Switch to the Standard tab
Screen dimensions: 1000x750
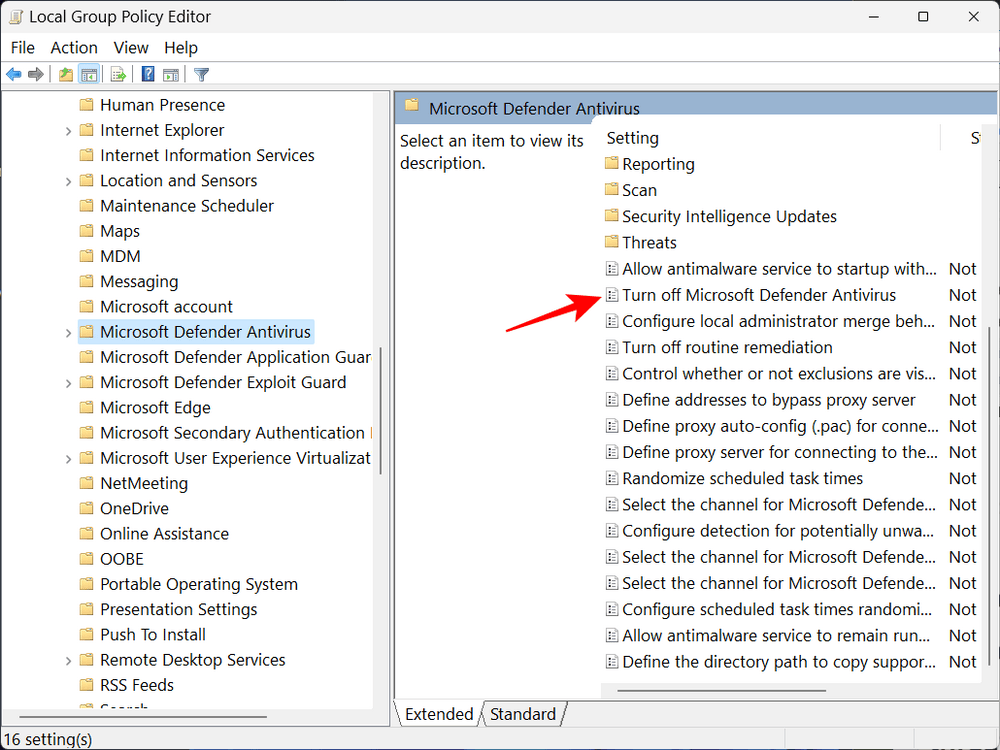coord(522,714)
